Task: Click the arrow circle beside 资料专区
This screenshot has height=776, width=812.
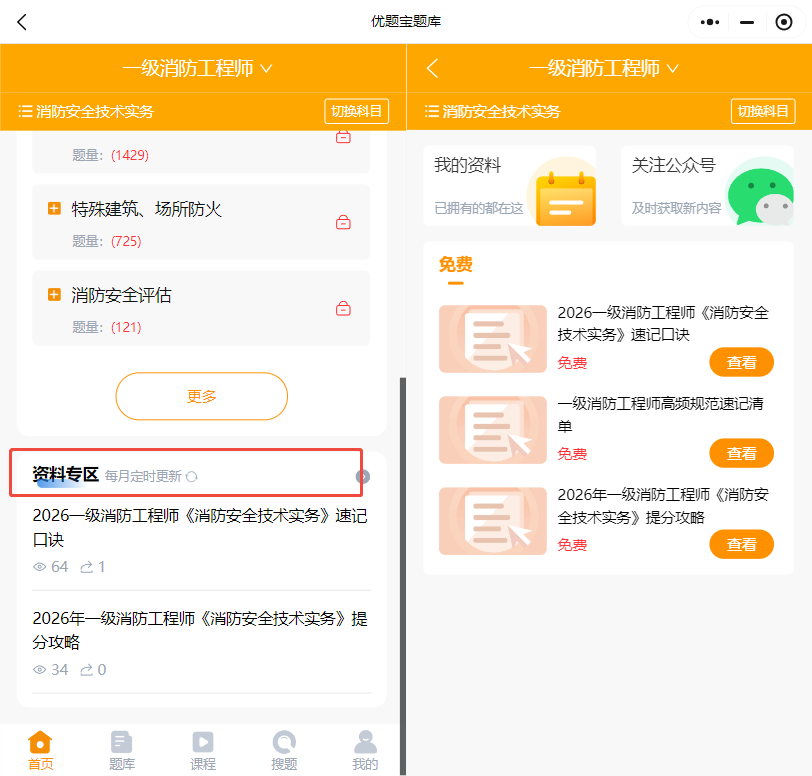Action: pyautogui.click(x=363, y=477)
